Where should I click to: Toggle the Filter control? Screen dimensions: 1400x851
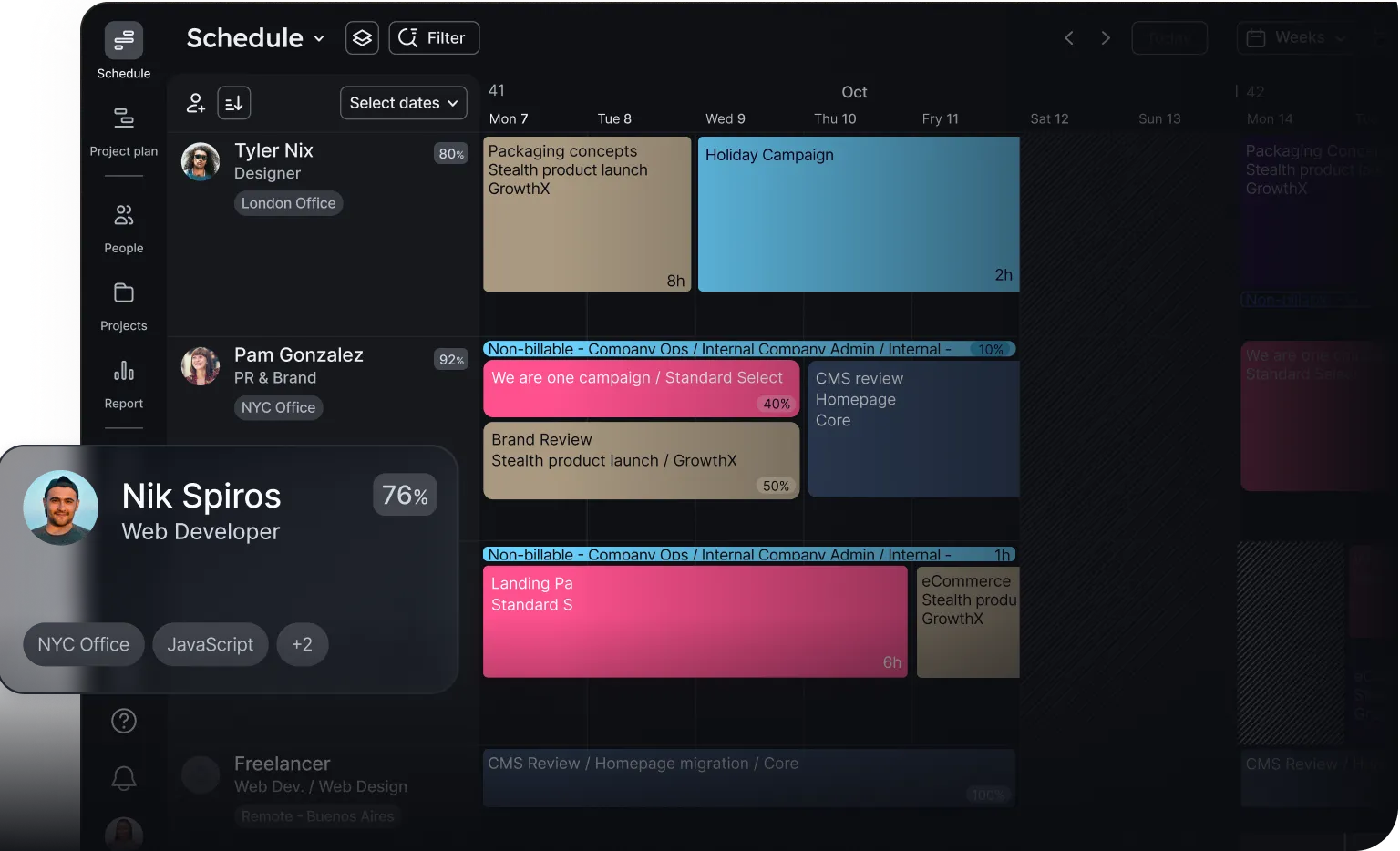[x=433, y=37]
